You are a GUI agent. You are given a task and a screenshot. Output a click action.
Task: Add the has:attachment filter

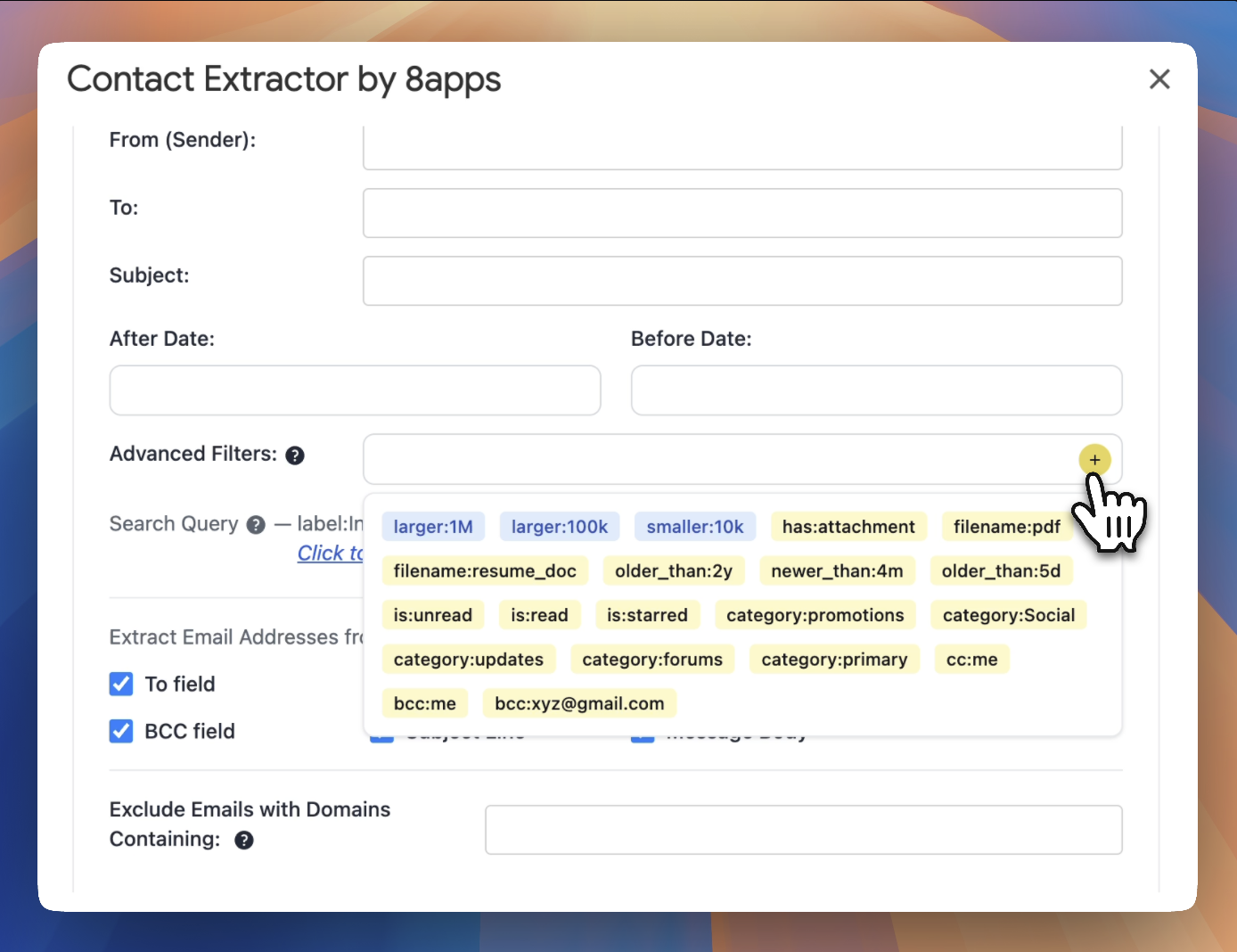[x=848, y=527]
